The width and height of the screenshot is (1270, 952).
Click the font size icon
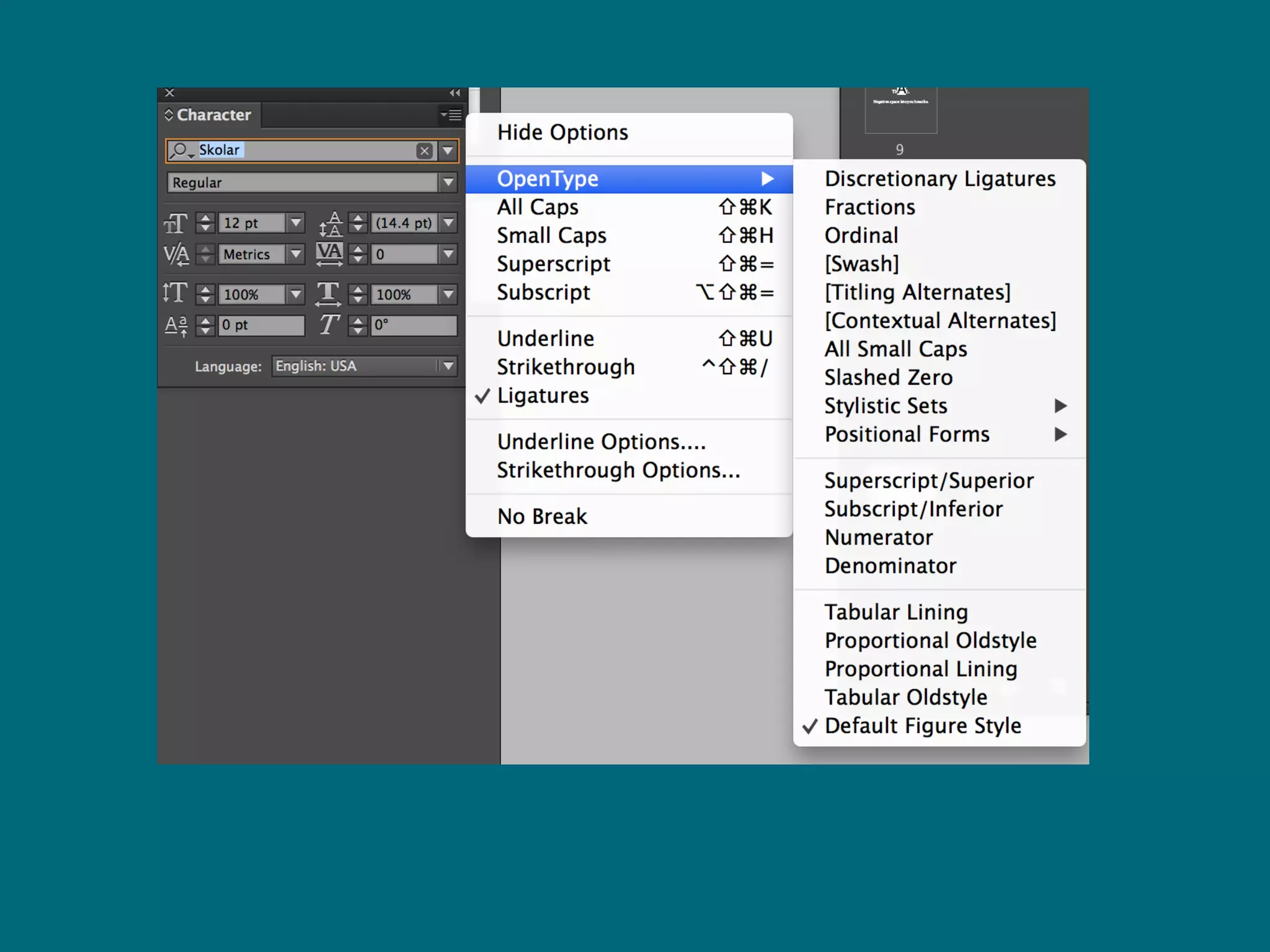click(x=176, y=223)
